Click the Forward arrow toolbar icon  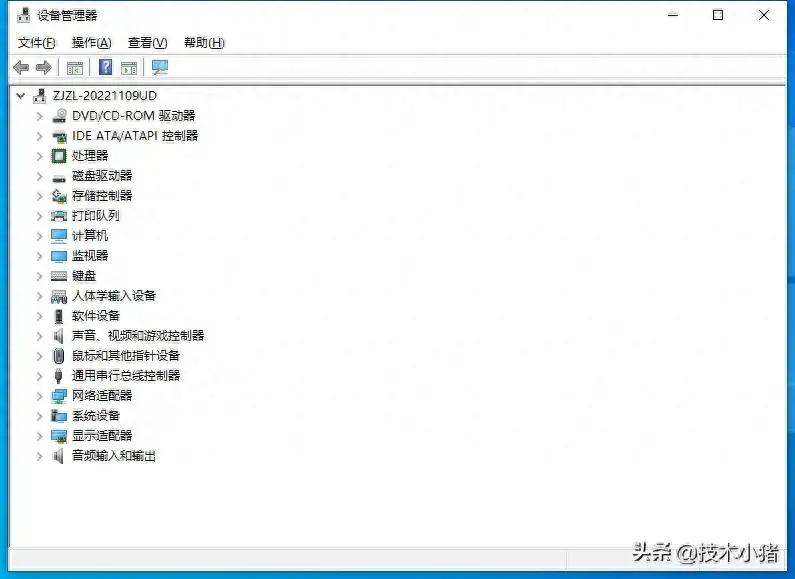(43, 68)
